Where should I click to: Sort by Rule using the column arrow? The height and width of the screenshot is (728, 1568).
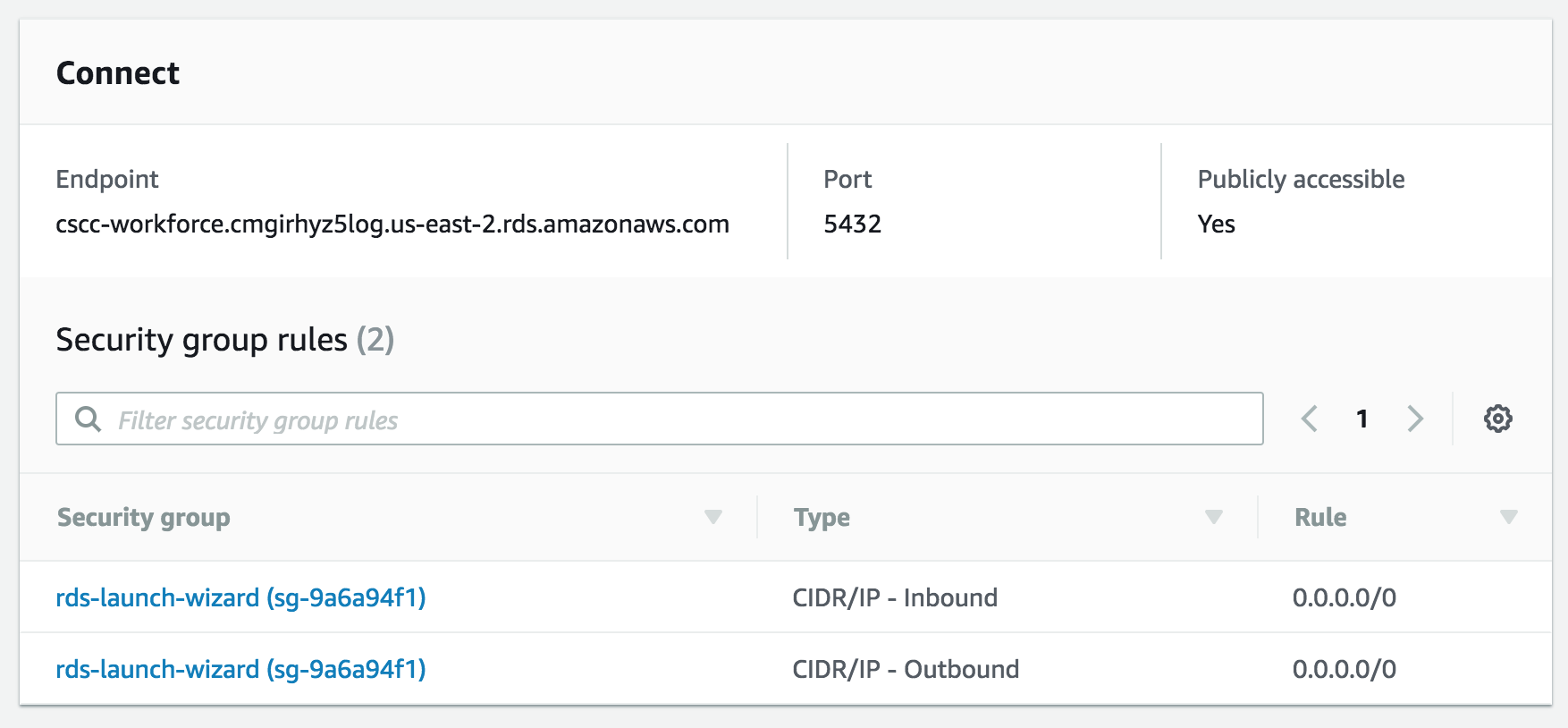[x=1508, y=517]
